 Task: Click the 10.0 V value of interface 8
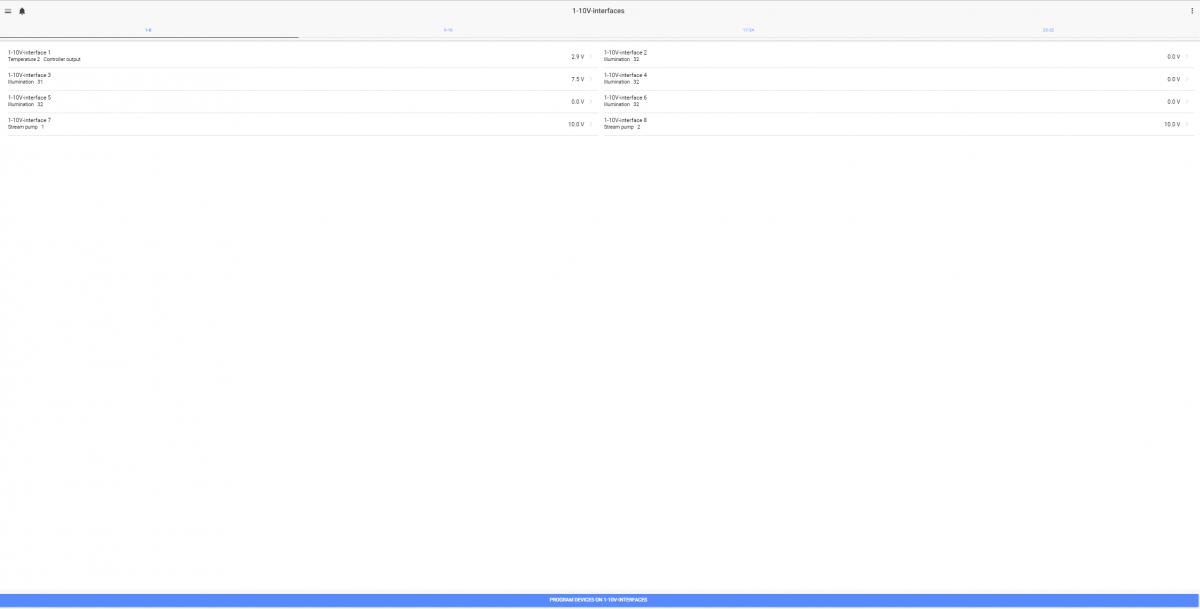click(1171, 124)
